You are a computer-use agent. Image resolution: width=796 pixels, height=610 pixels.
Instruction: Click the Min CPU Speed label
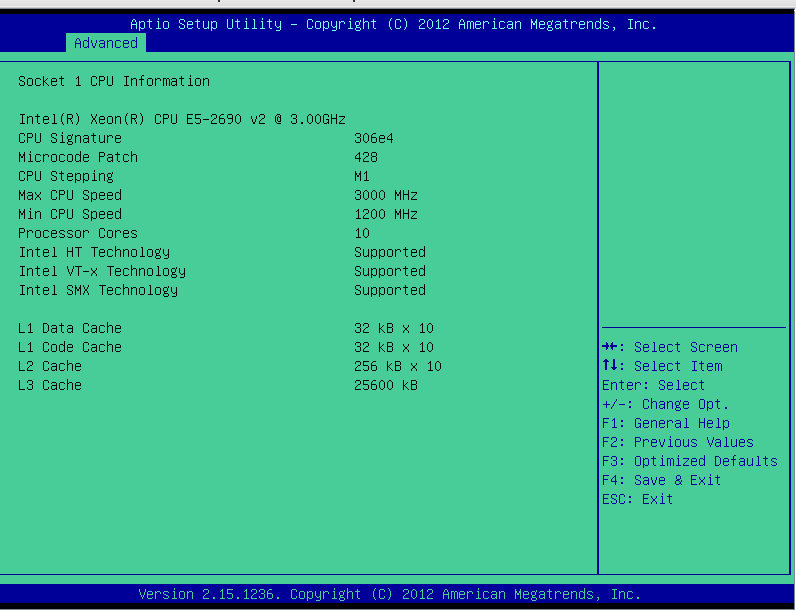(70, 214)
